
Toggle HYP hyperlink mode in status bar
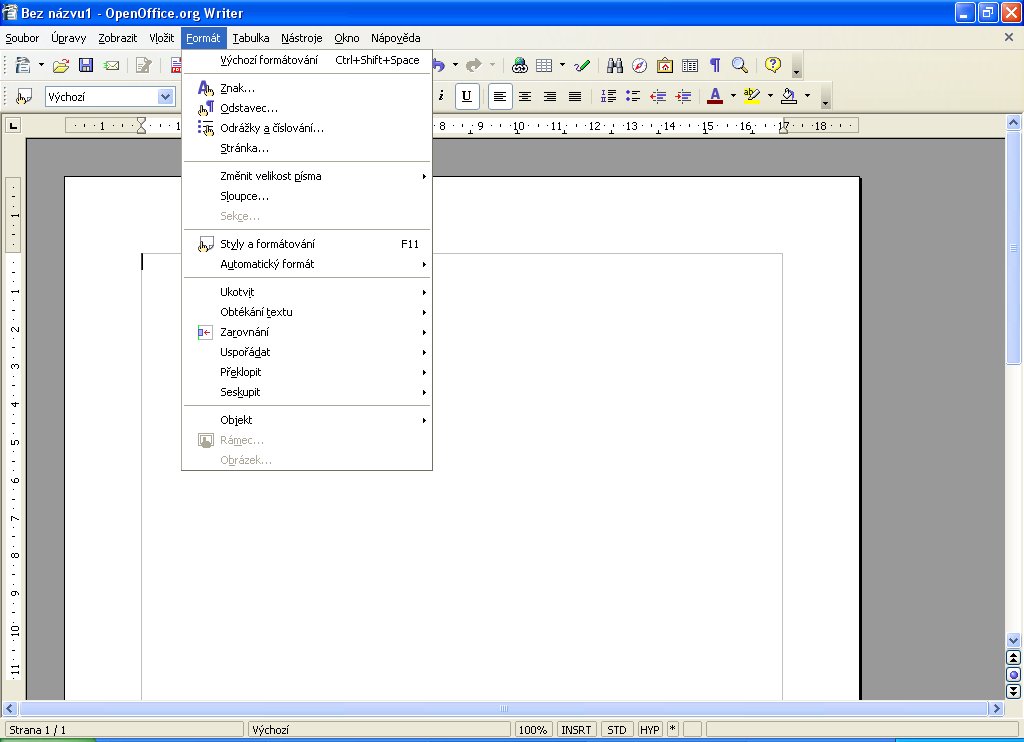[650, 730]
